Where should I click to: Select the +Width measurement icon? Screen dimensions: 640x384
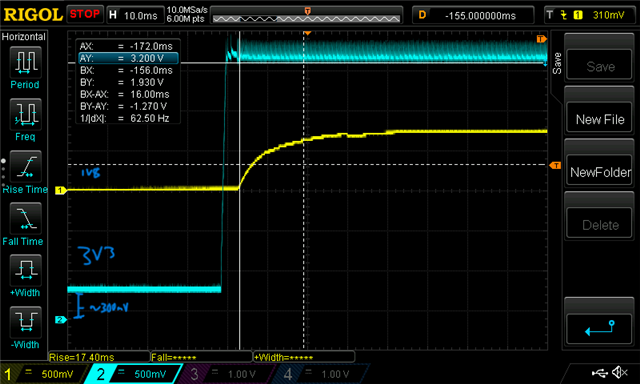click(x=25, y=270)
